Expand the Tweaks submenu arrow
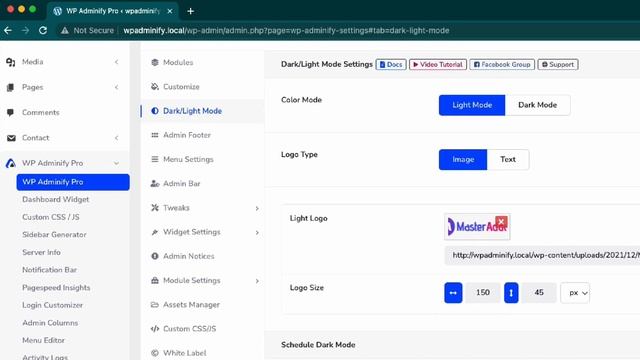Screen dimensions: 640x360 pos(257,208)
